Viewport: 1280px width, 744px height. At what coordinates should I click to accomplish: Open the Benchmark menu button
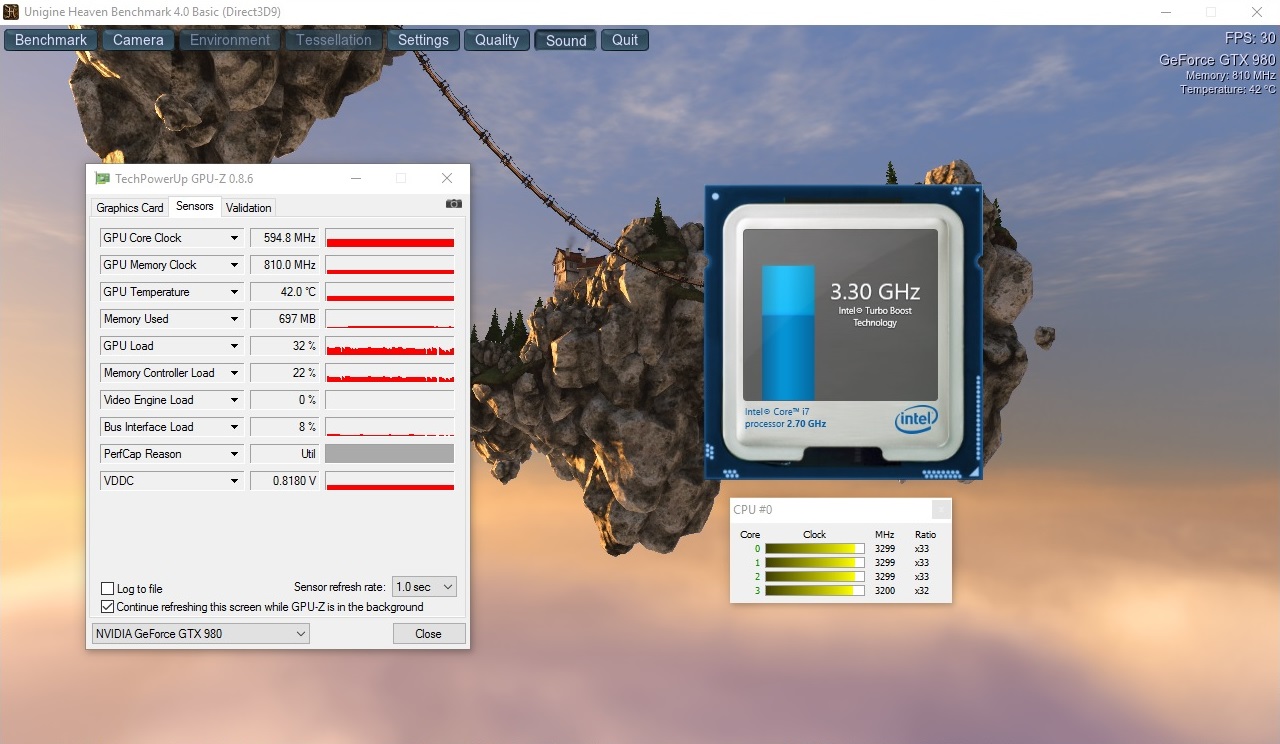coord(51,40)
